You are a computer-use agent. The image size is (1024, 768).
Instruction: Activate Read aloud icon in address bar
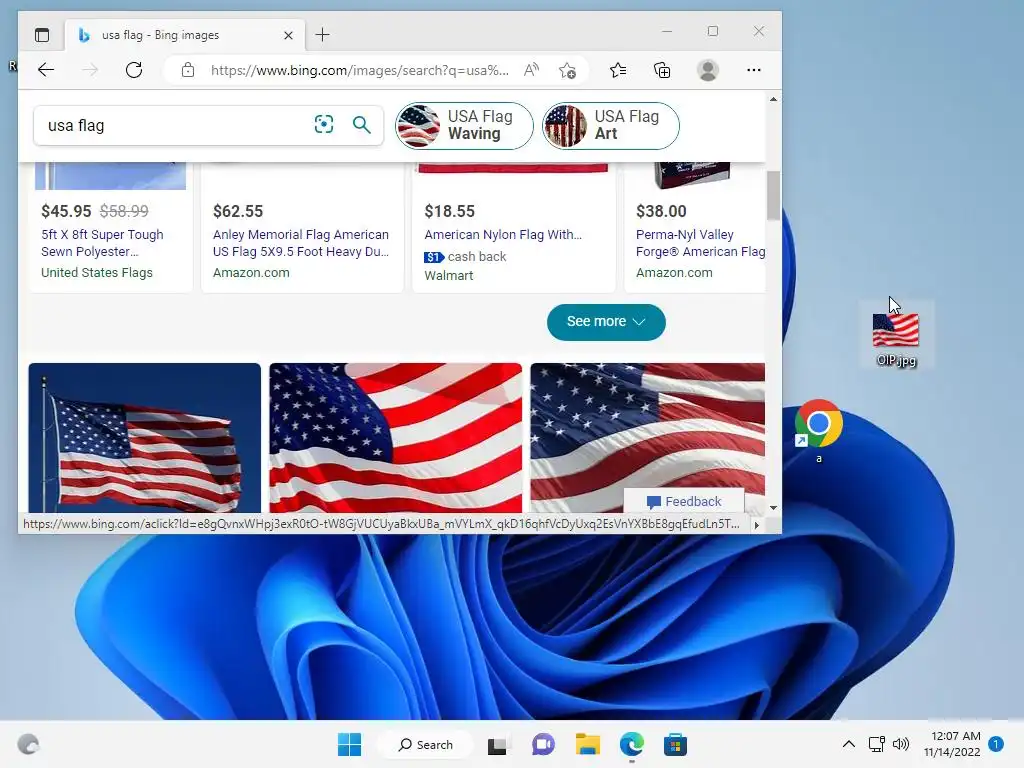532,70
